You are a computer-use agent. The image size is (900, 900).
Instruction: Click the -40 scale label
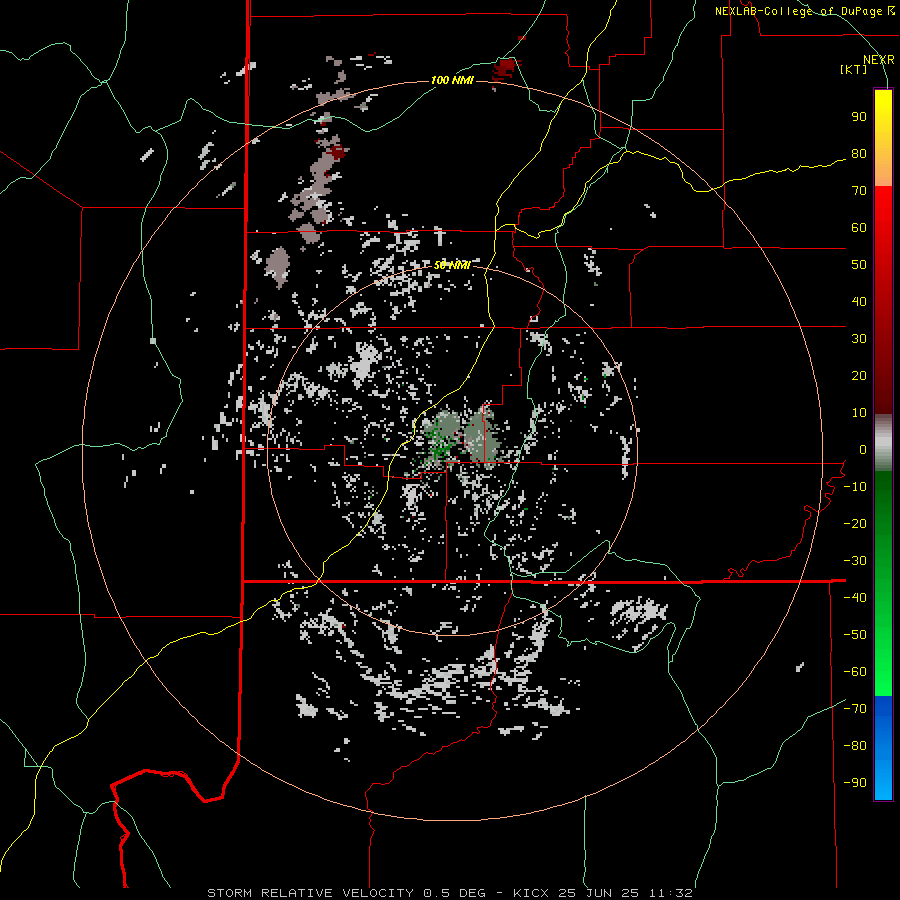coord(855,598)
